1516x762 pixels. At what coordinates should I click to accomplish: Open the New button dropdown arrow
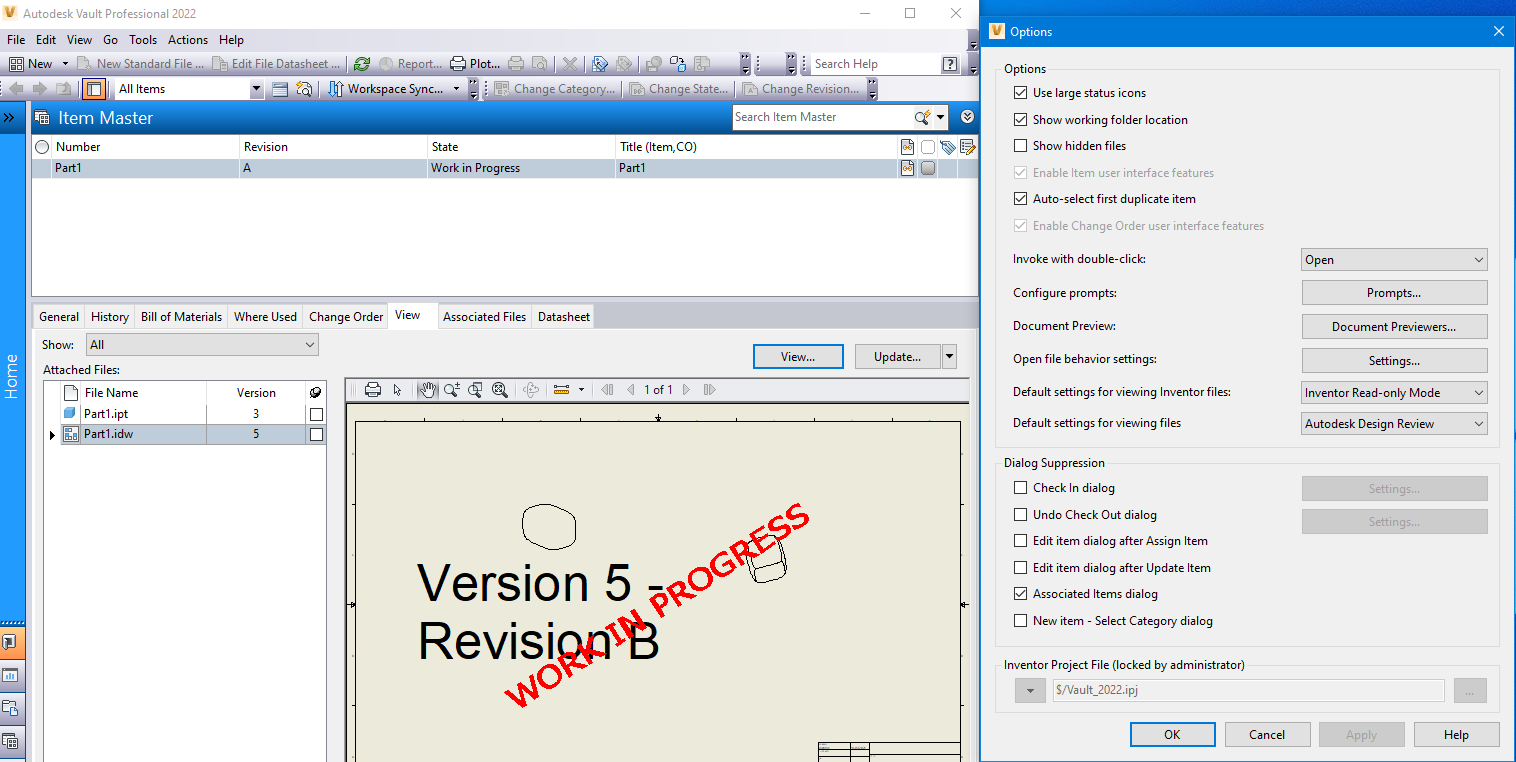tap(65, 64)
